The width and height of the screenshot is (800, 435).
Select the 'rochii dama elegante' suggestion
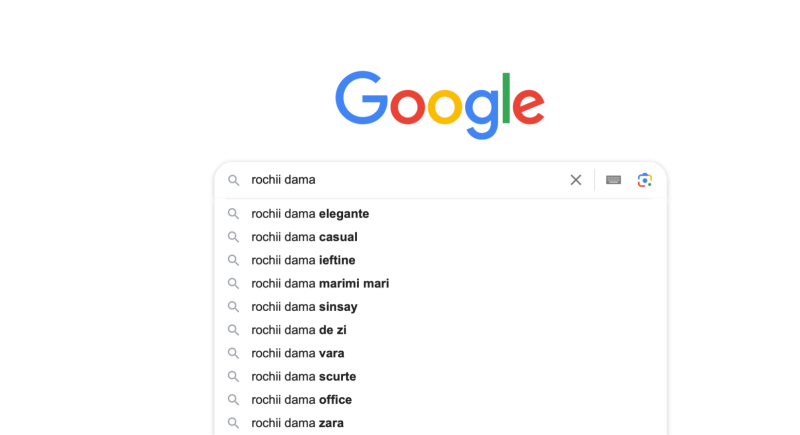310,214
